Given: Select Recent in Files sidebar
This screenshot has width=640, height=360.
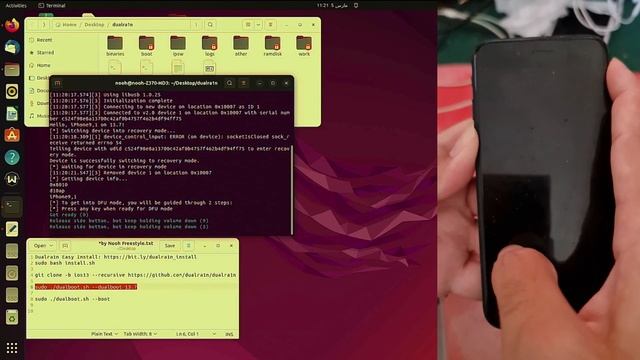Looking at the screenshot, I should (44, 40).
